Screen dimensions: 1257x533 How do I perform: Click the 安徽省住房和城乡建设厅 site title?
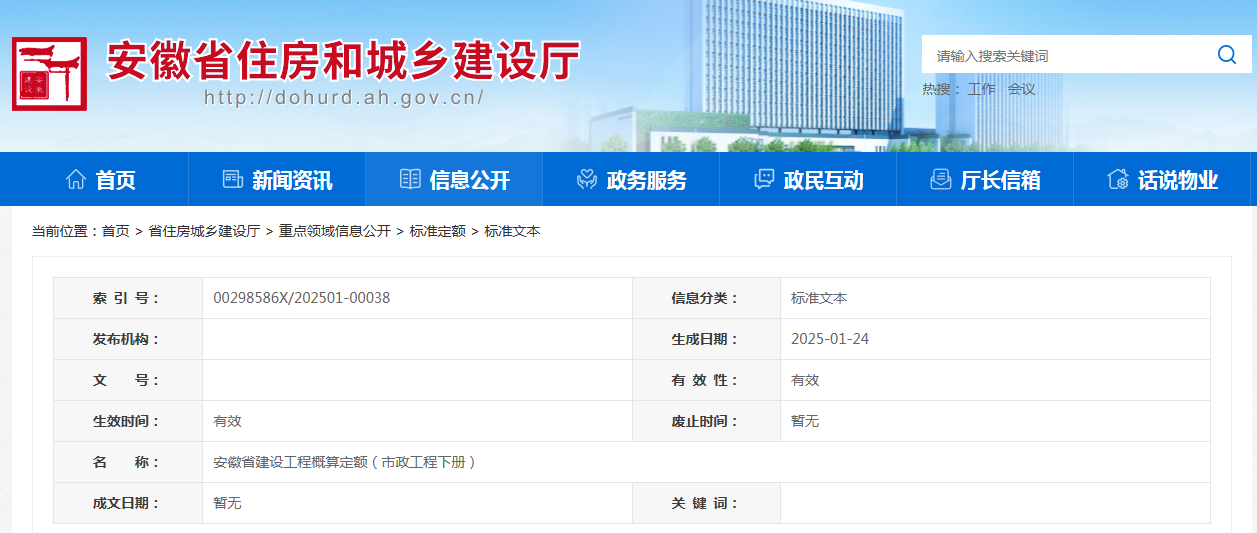tap(343, 62)
